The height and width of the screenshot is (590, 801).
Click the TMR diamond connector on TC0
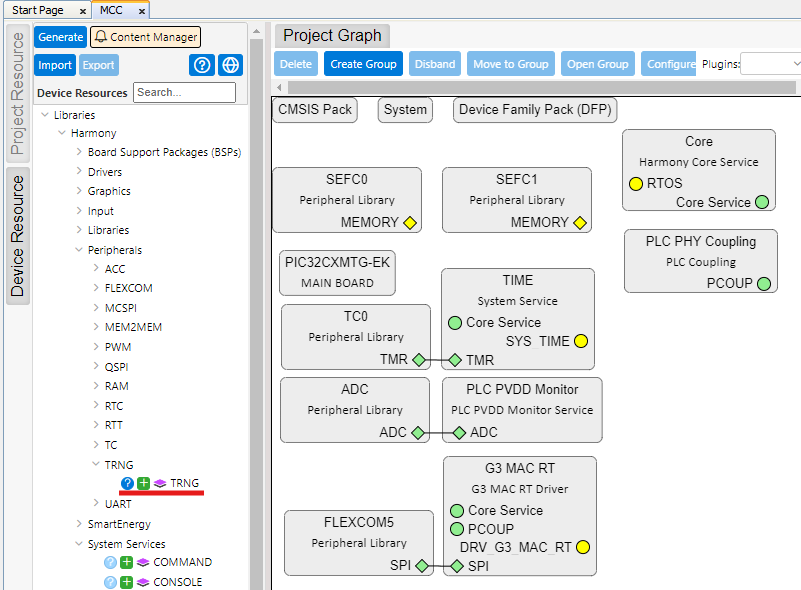419,360
